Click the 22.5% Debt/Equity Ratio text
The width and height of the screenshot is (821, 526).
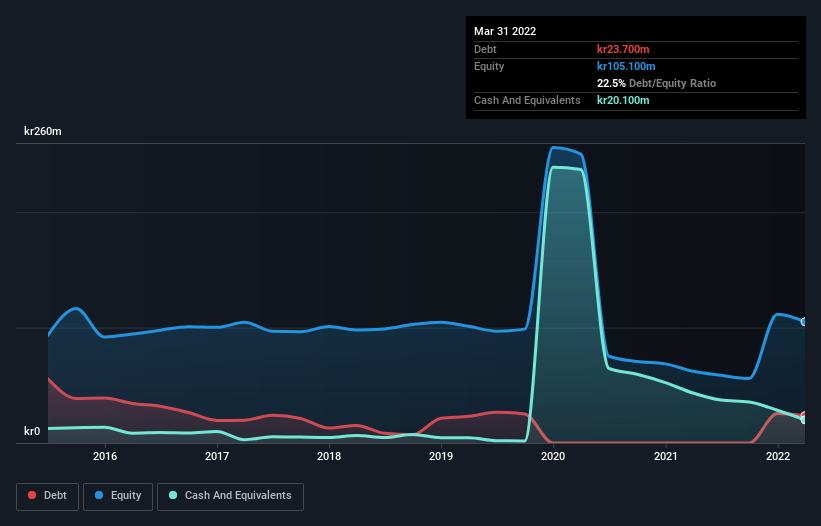tap(657, 83)
